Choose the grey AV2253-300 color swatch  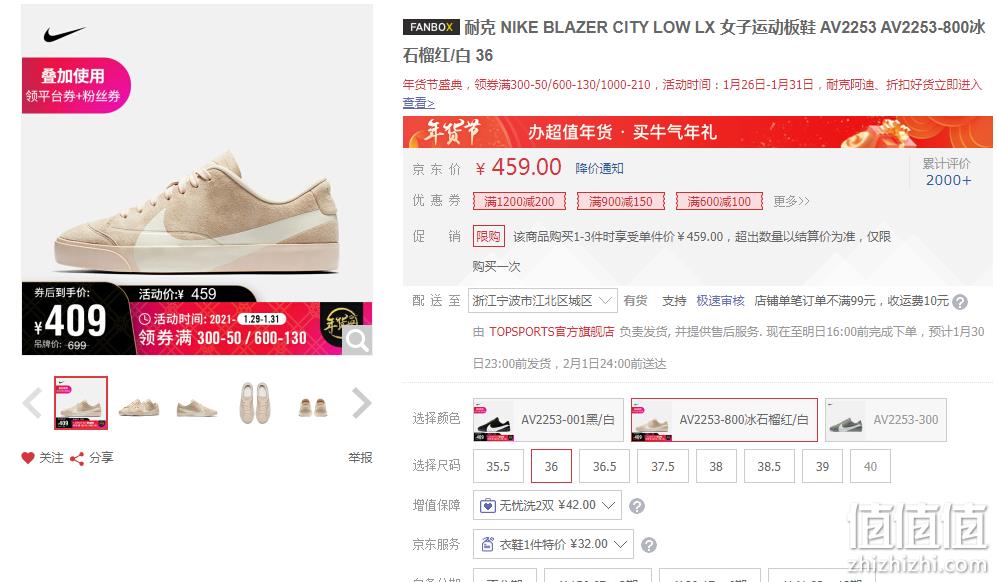[885, 420]
